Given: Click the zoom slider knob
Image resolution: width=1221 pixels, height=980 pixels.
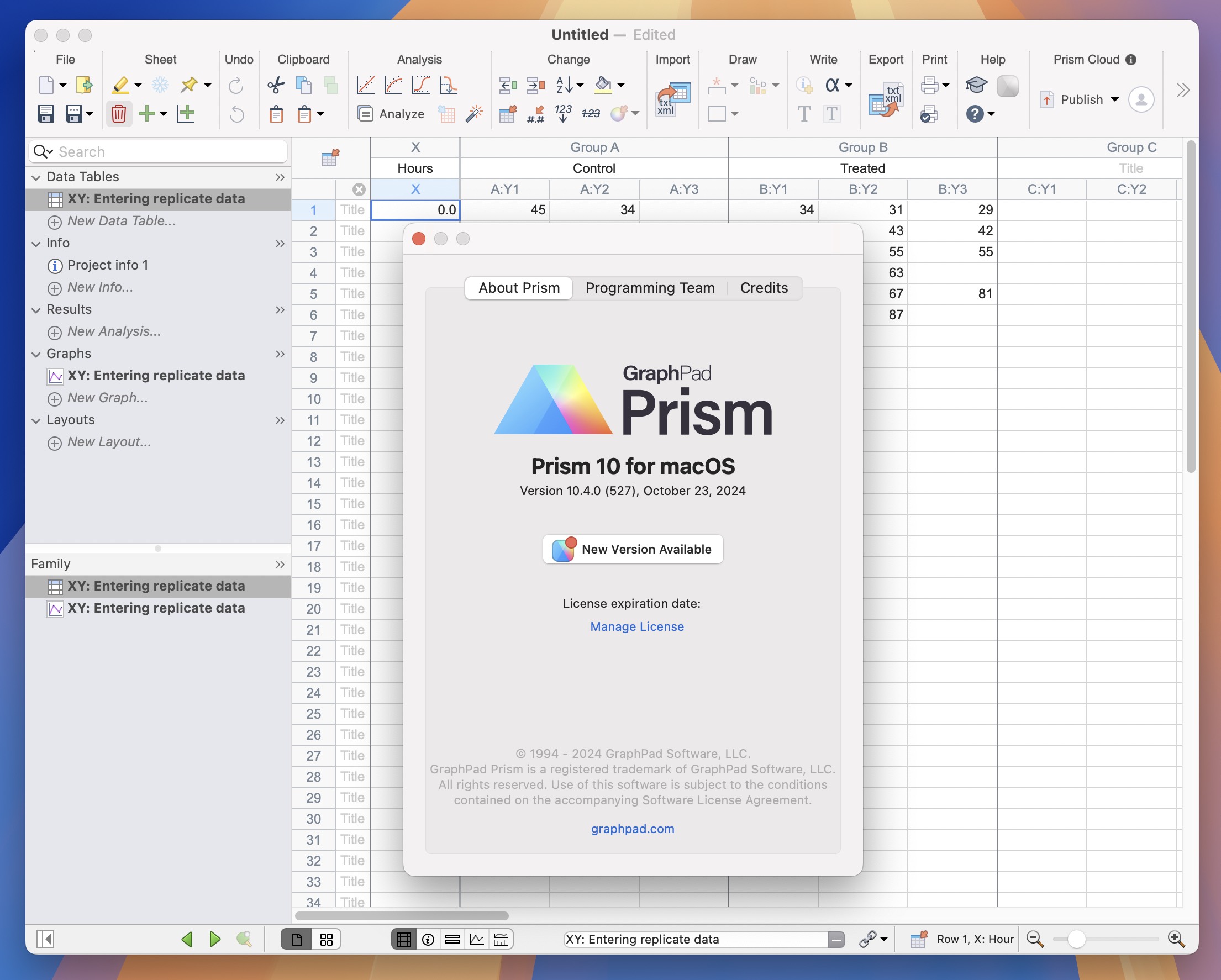Looking at the screenshot, I should [1076, 939].
